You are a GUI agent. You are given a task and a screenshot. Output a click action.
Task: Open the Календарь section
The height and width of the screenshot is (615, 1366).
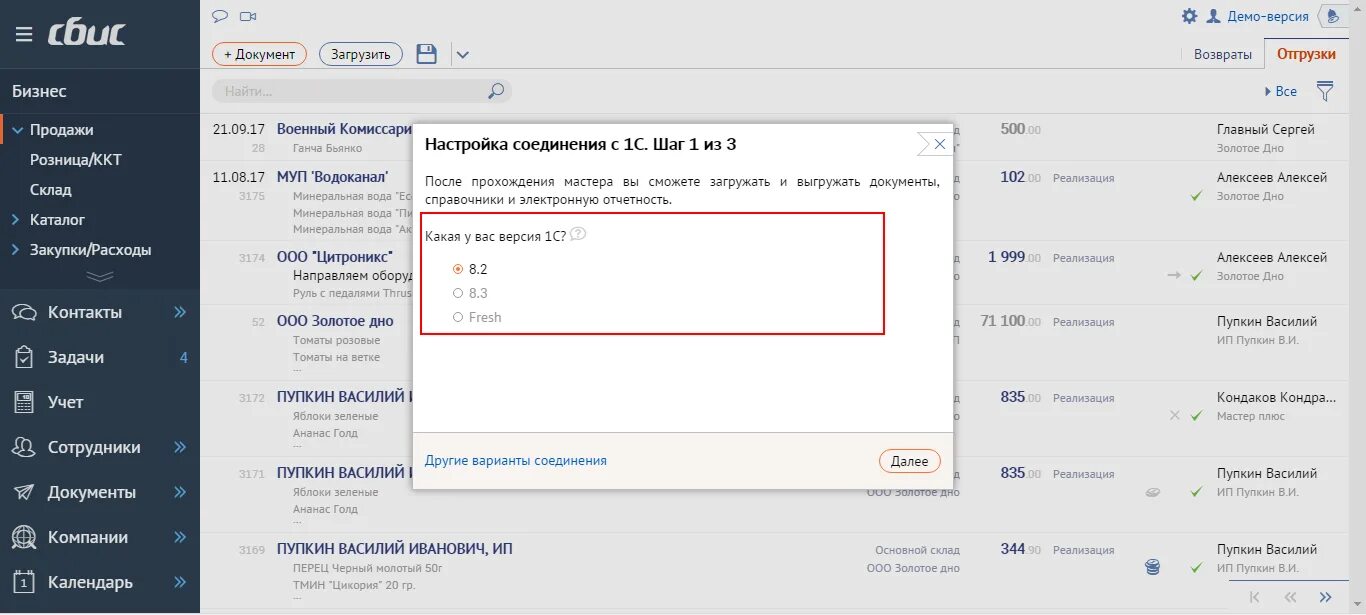90,582
